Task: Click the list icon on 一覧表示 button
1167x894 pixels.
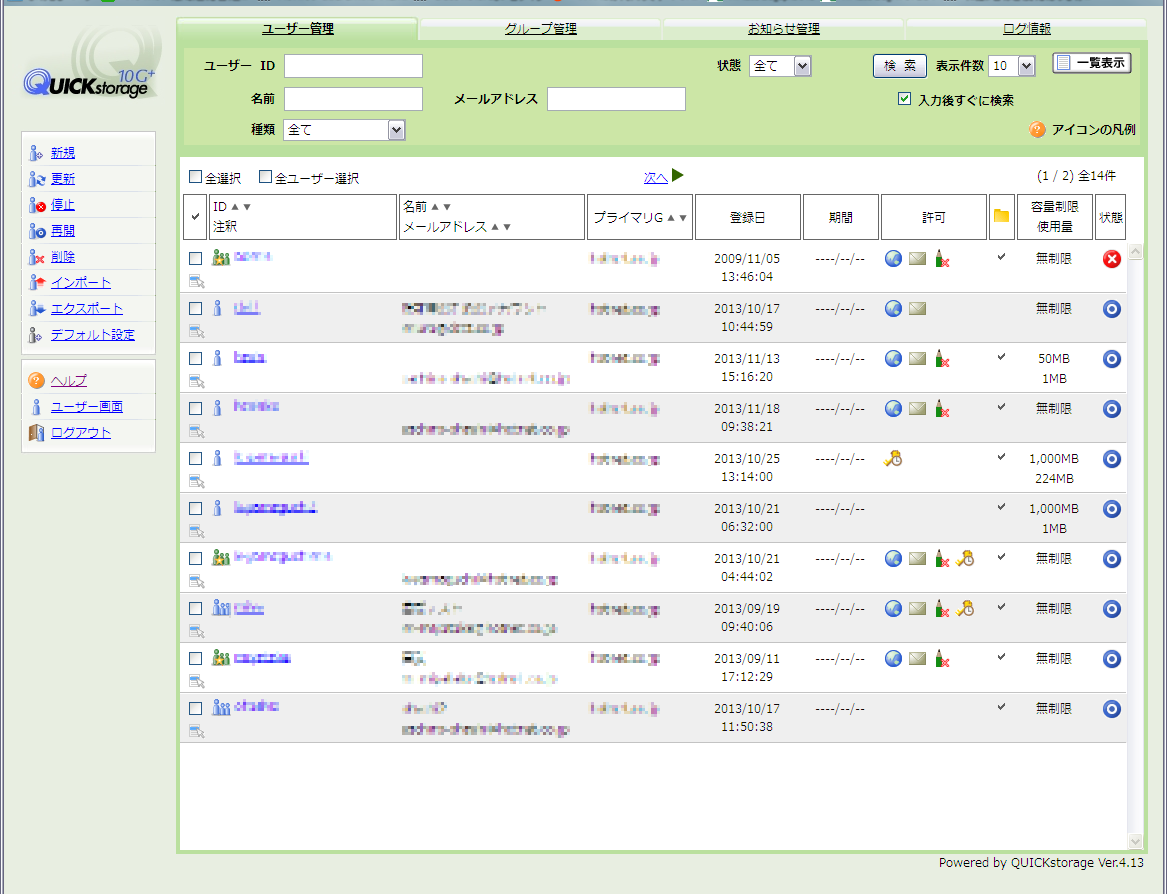Action: point(1064,63)
